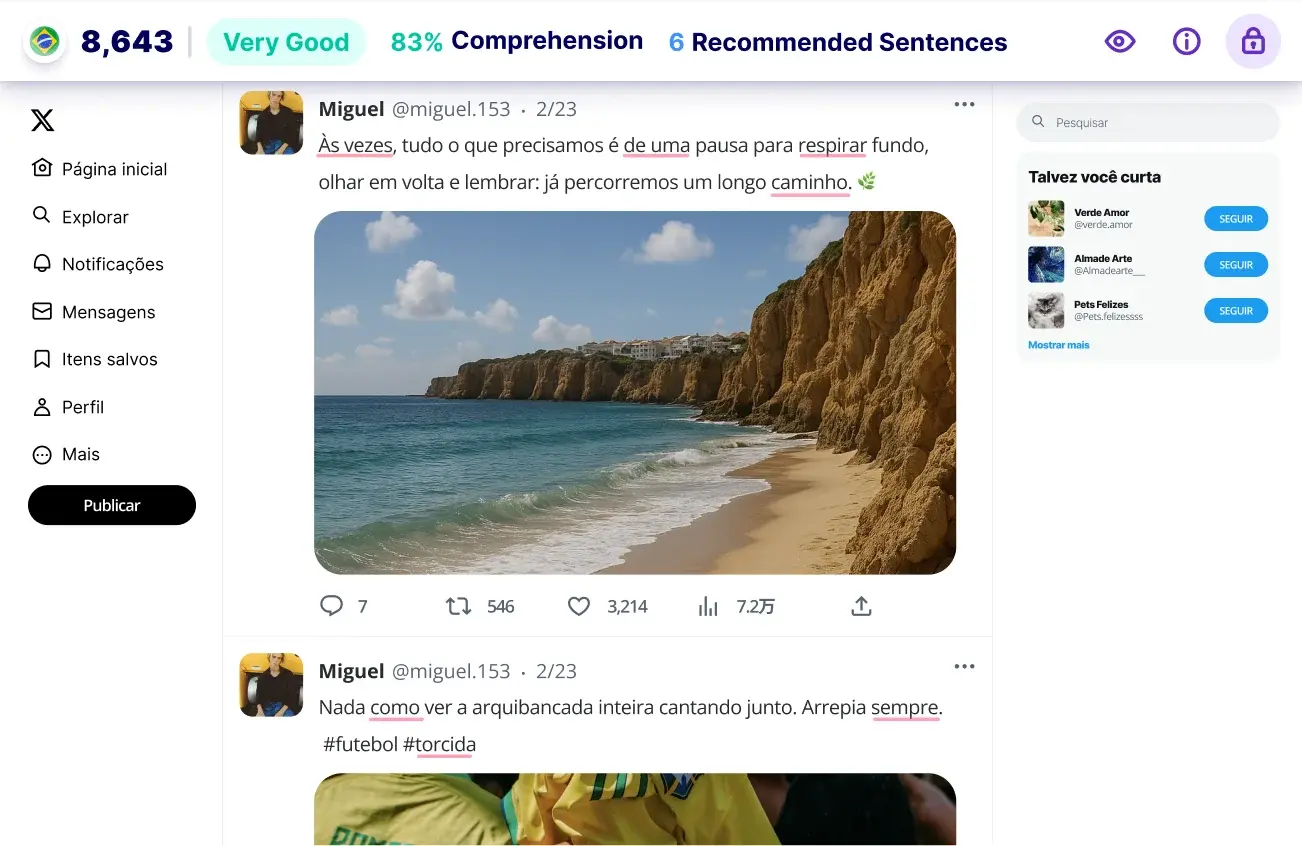Click the Publicar button

point(112,505)
